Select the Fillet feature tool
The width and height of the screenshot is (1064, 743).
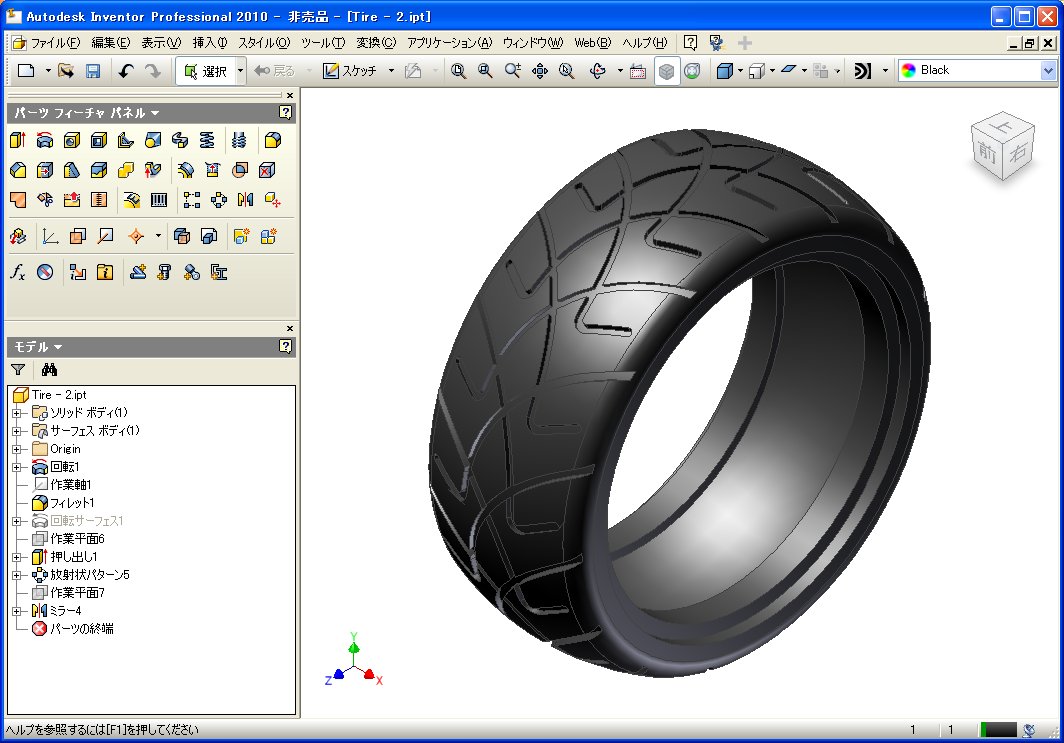[x=273, y=140]
